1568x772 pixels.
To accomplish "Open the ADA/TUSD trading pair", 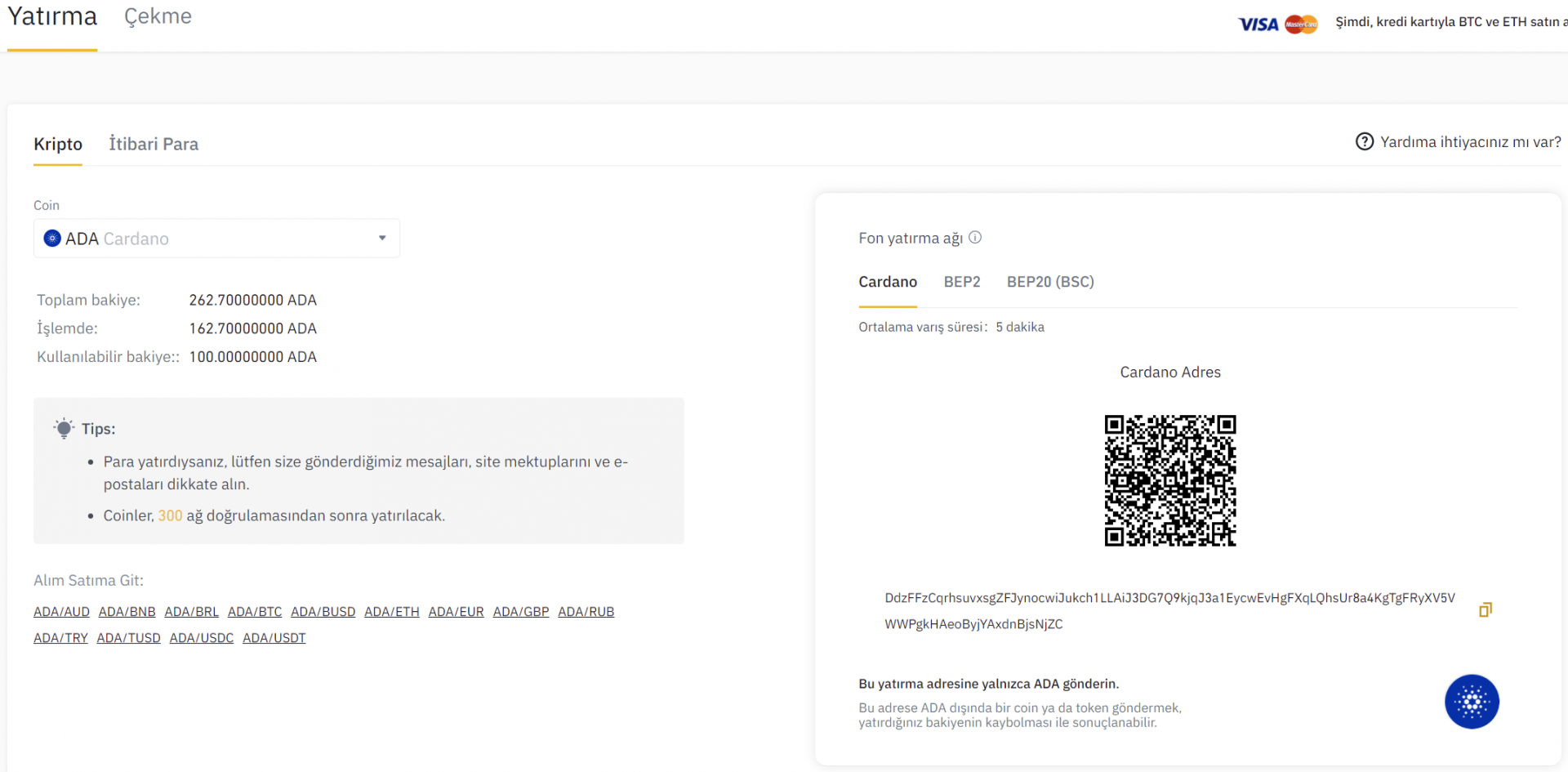I will pos(128,638).
